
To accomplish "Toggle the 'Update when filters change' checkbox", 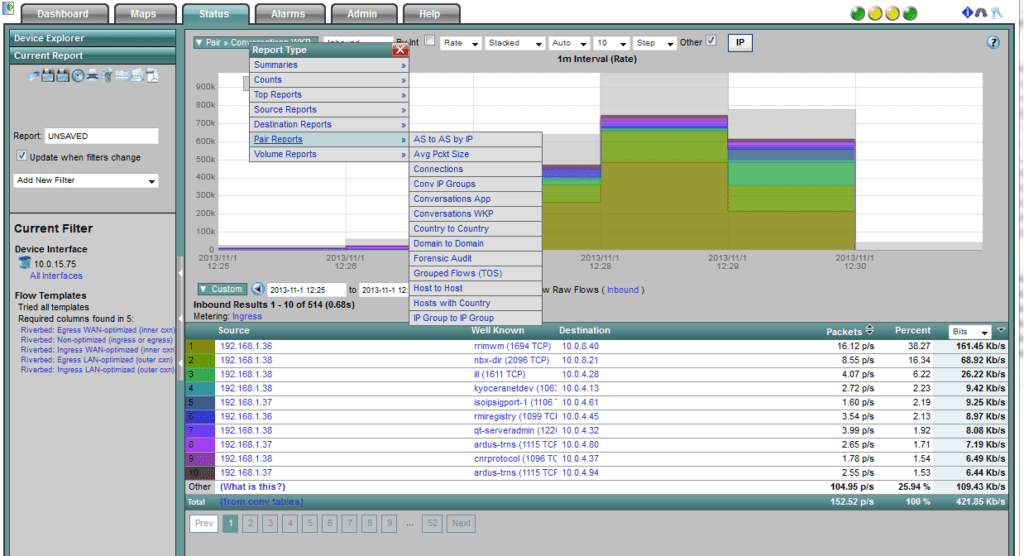I will [x=22, y=157].
